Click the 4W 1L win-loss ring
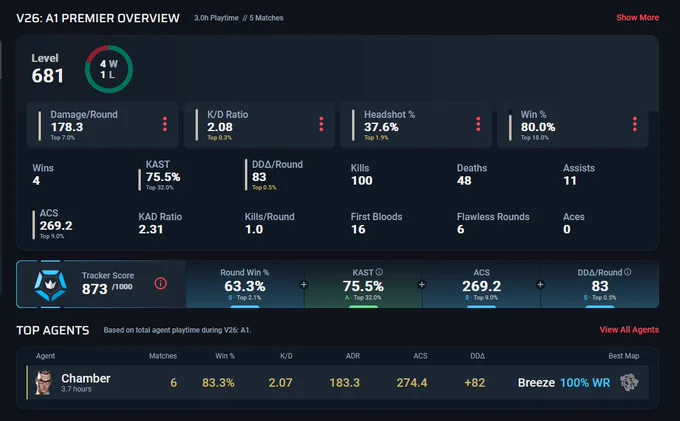The height and width of the screenshot is (421, 680). [x=109, y=69]
